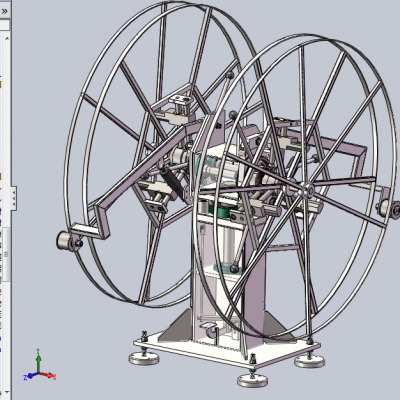The width and height of the screenshot is (400, 400).
Task: Select the right-side roller on the arm
Action: [x=389, y=208]
